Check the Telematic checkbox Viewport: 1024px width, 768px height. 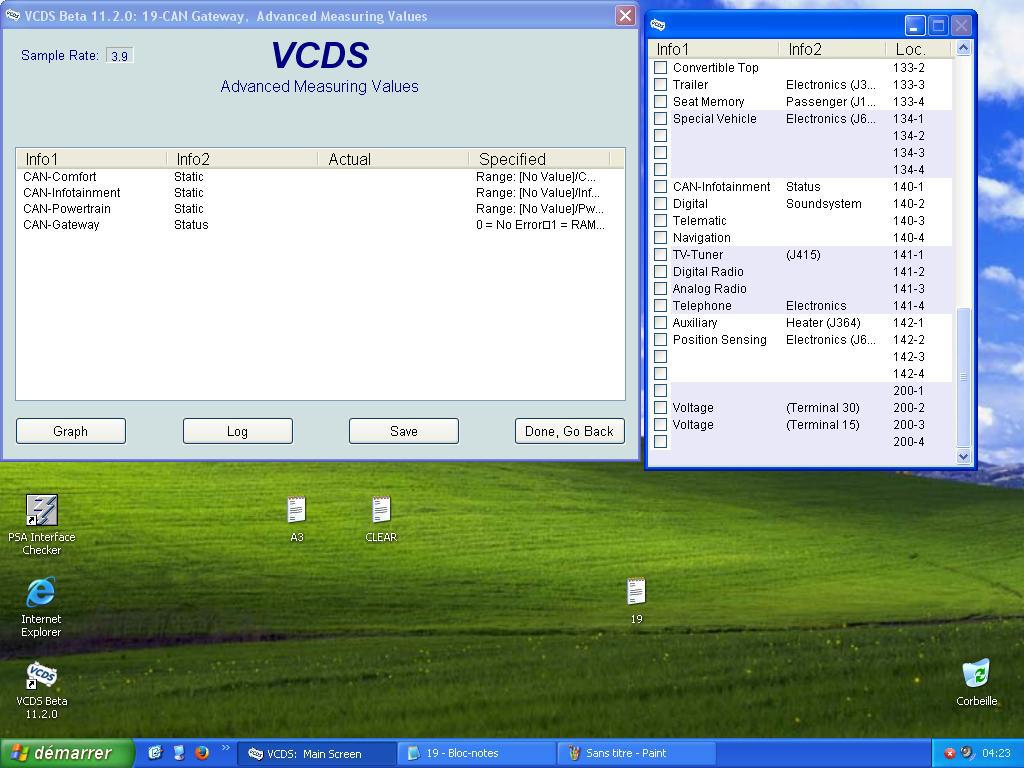660,220
